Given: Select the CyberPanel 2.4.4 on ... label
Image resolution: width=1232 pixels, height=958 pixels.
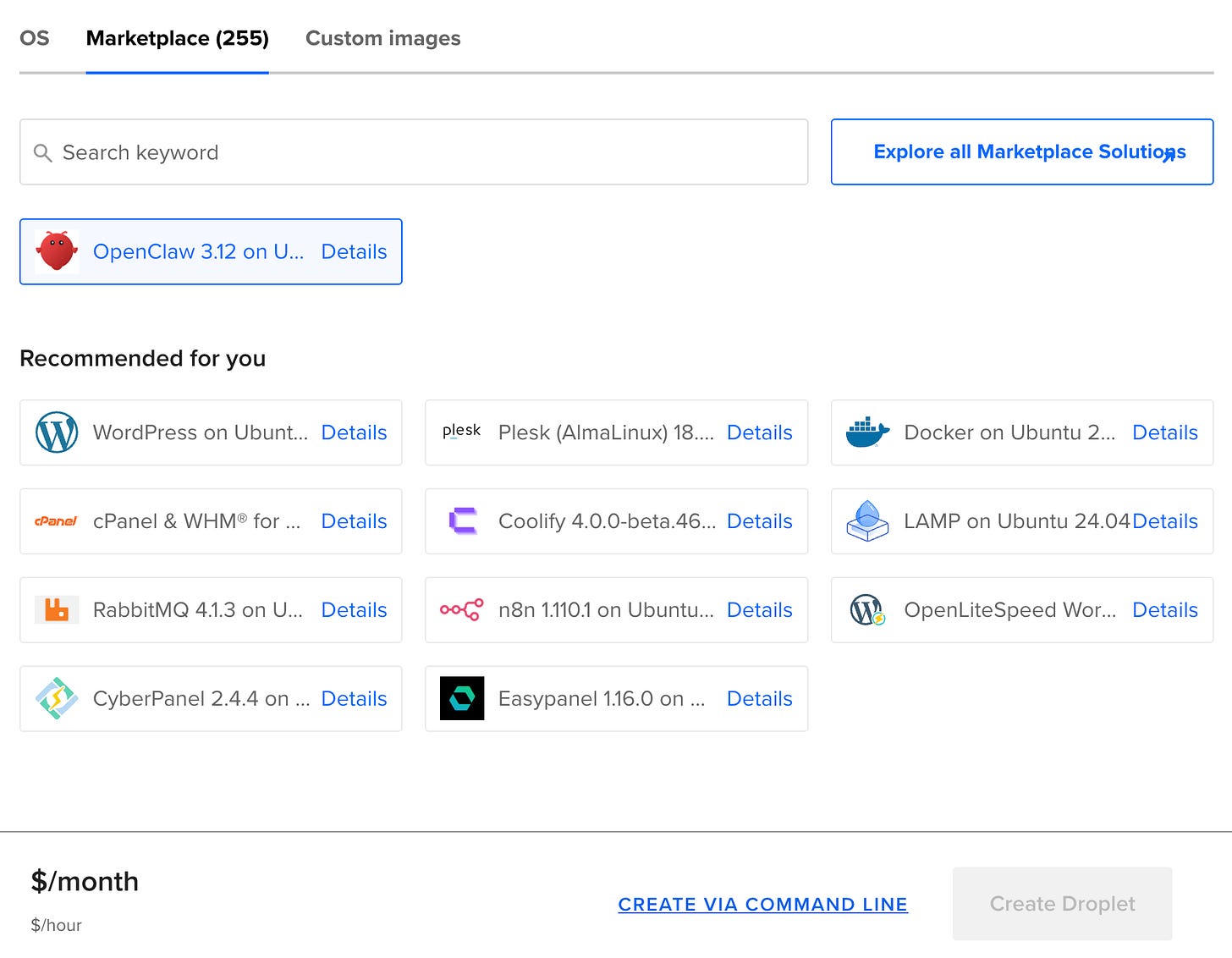Looking at the screenshot, I should pos(201,699).
